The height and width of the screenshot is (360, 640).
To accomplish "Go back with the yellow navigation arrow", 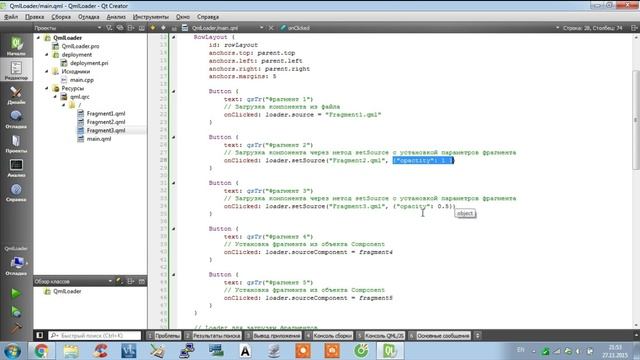I will 153,28.
